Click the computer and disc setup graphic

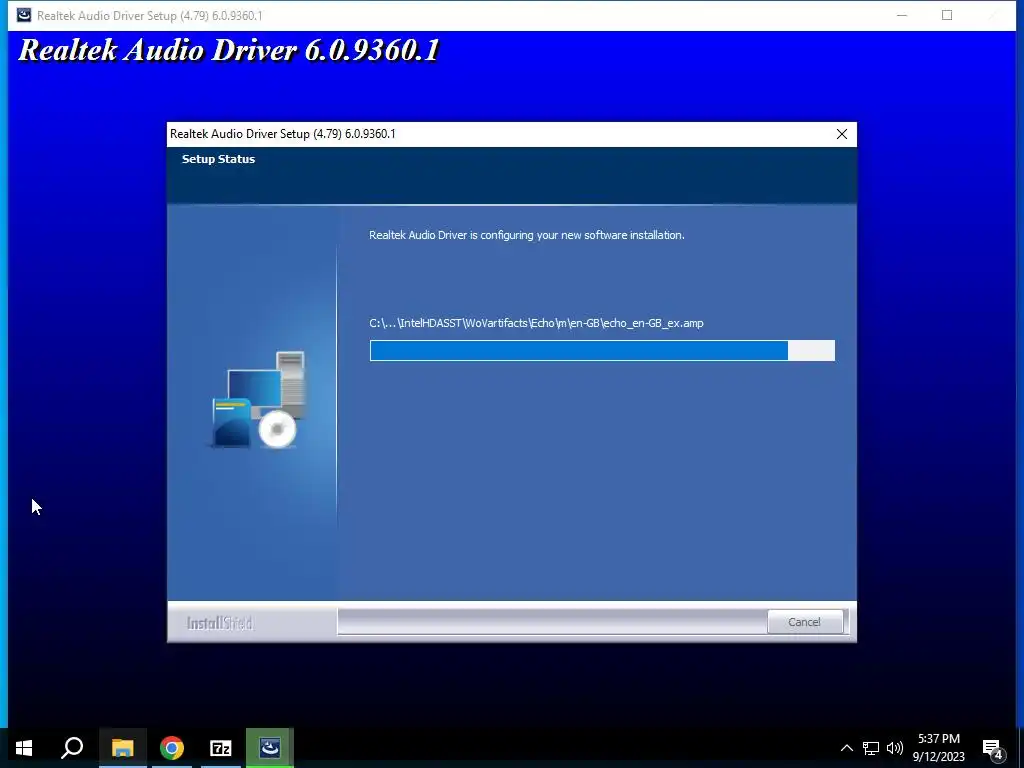[259, 400]
